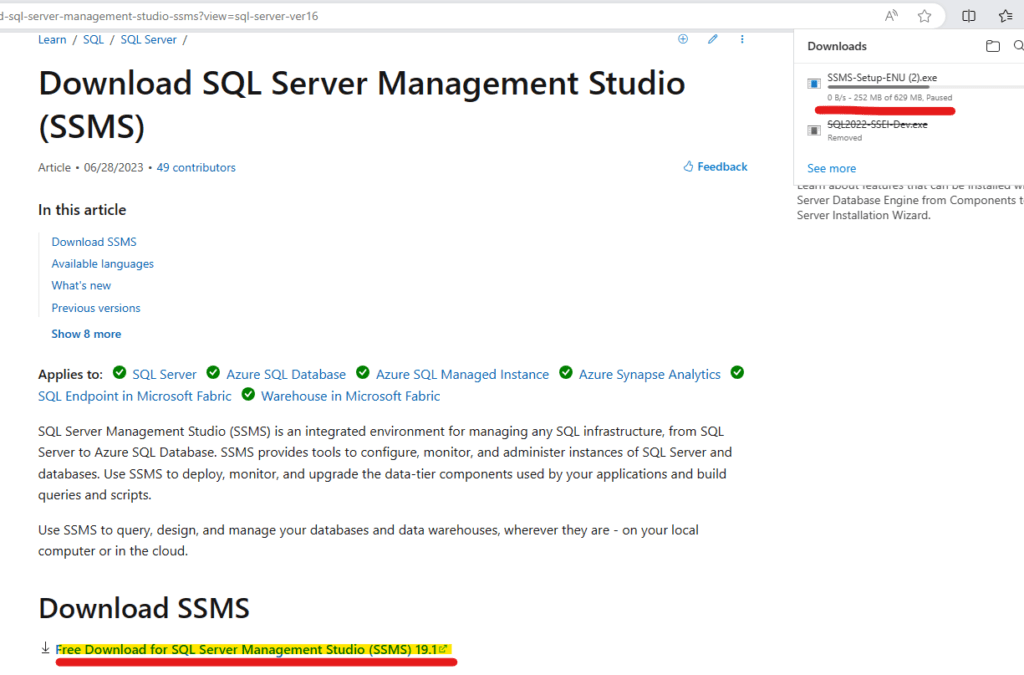This screenshot has height=675, width=1024.
Task: Open the Azure Synapse Analytics link
Action: point(650,375)
